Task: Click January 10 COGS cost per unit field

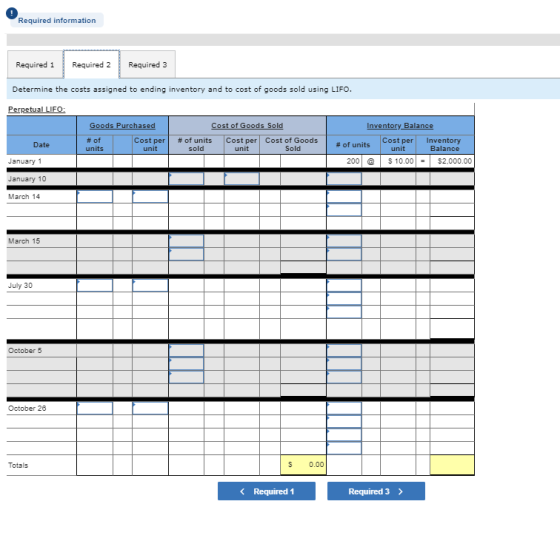Action: click(x=242, y=179)
